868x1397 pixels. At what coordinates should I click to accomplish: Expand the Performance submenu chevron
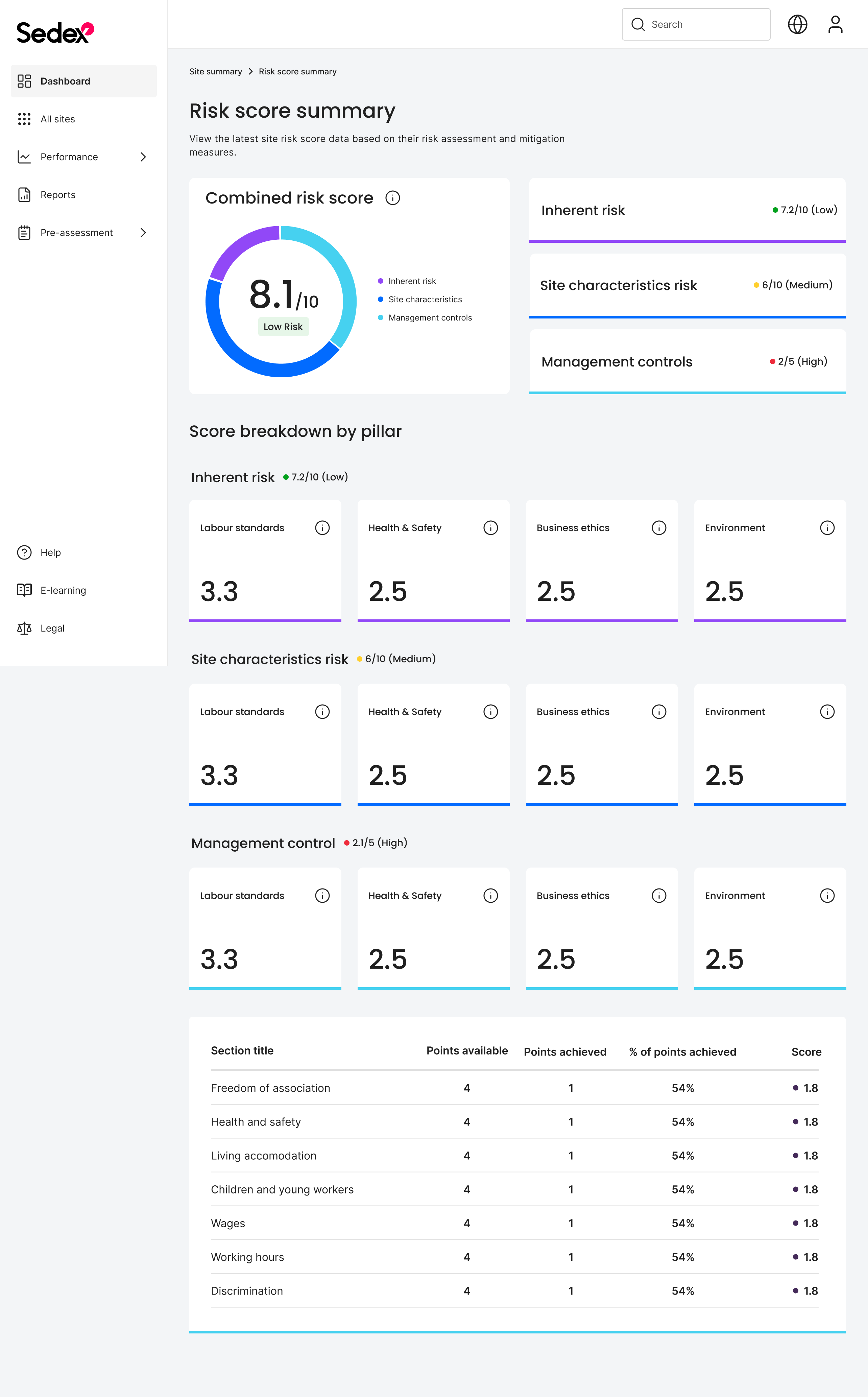[143, 157]
